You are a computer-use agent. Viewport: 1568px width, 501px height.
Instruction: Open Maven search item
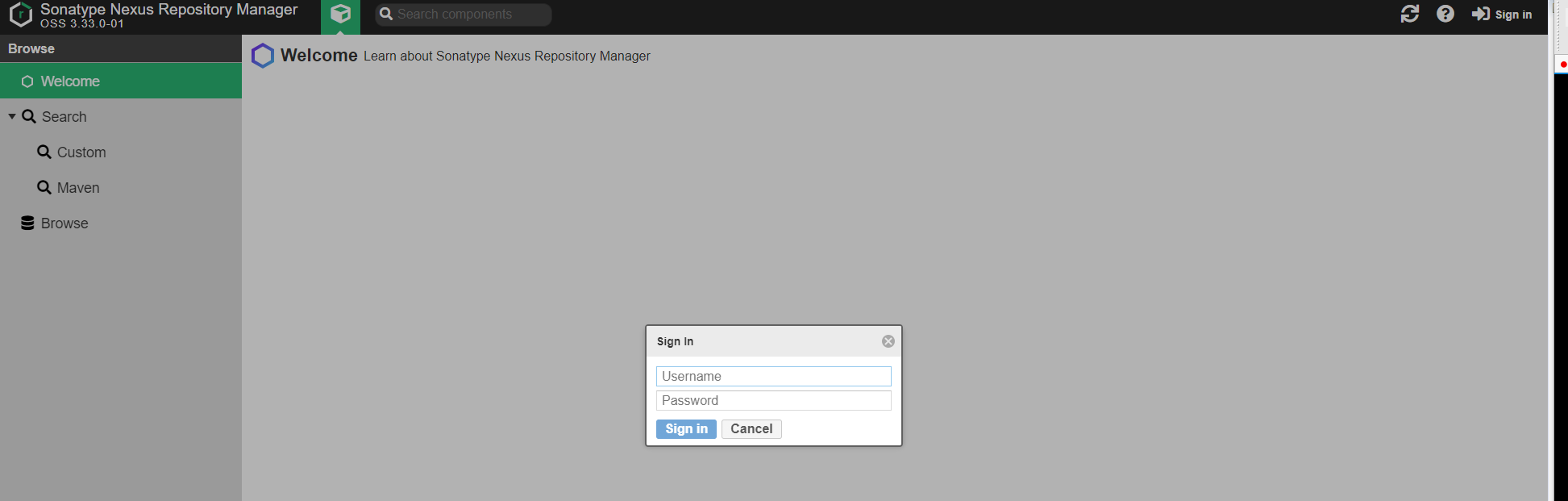pos(78,188)
